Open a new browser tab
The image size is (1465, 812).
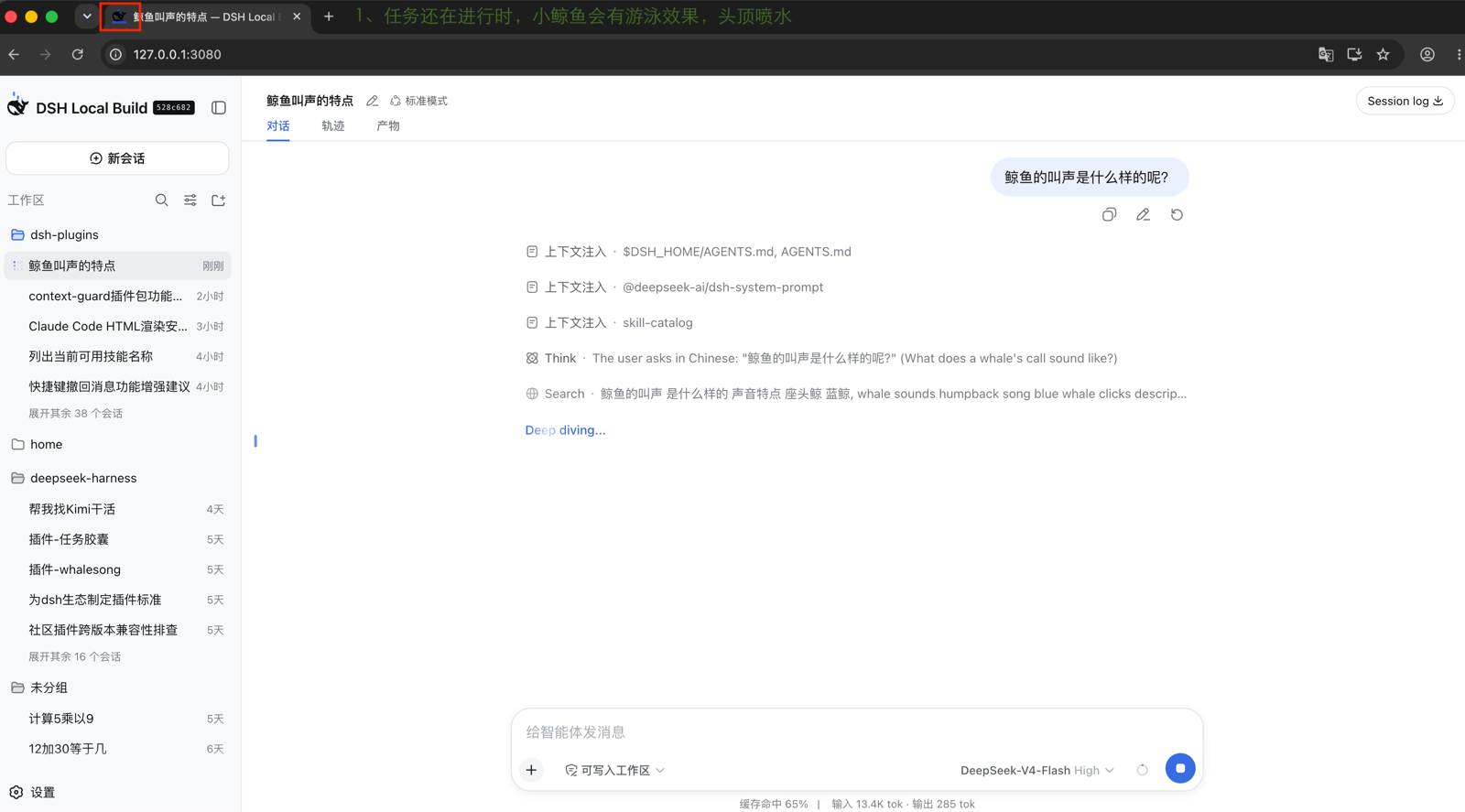point(329,16)
